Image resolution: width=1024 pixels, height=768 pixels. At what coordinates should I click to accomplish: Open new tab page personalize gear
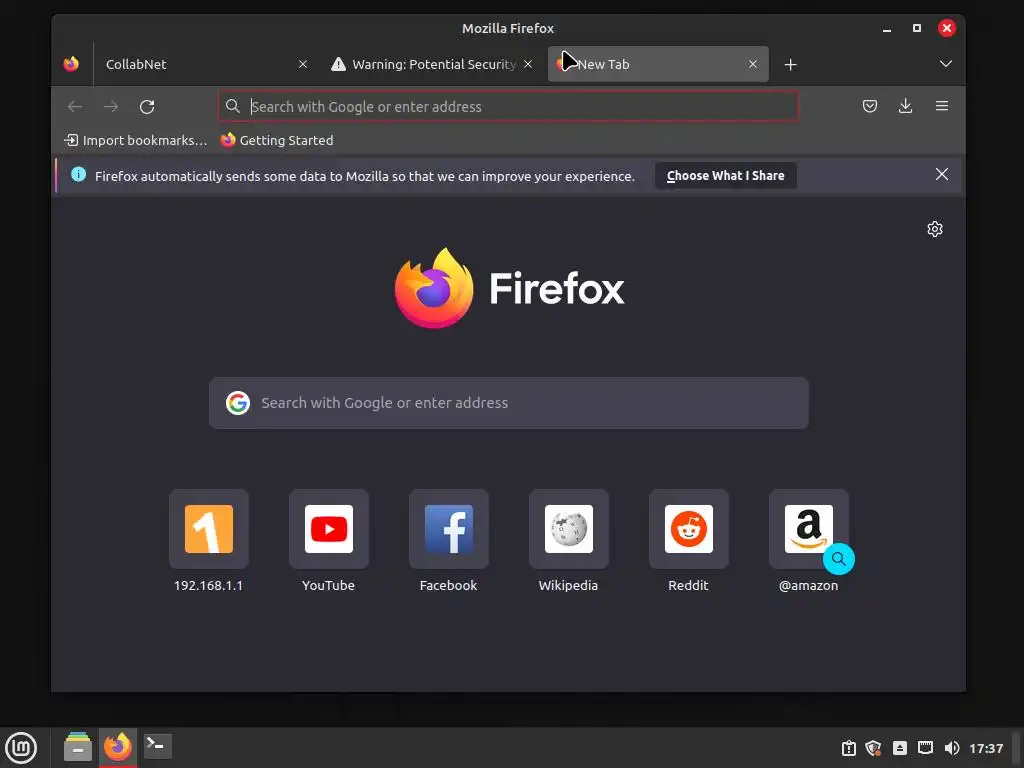(935, 229)
